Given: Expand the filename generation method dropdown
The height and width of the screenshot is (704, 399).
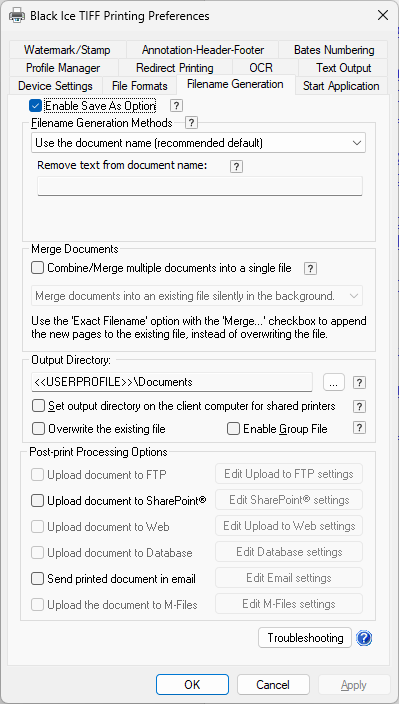Looking at the screenshot, I should pyautogui.click(x=199, y=143).
